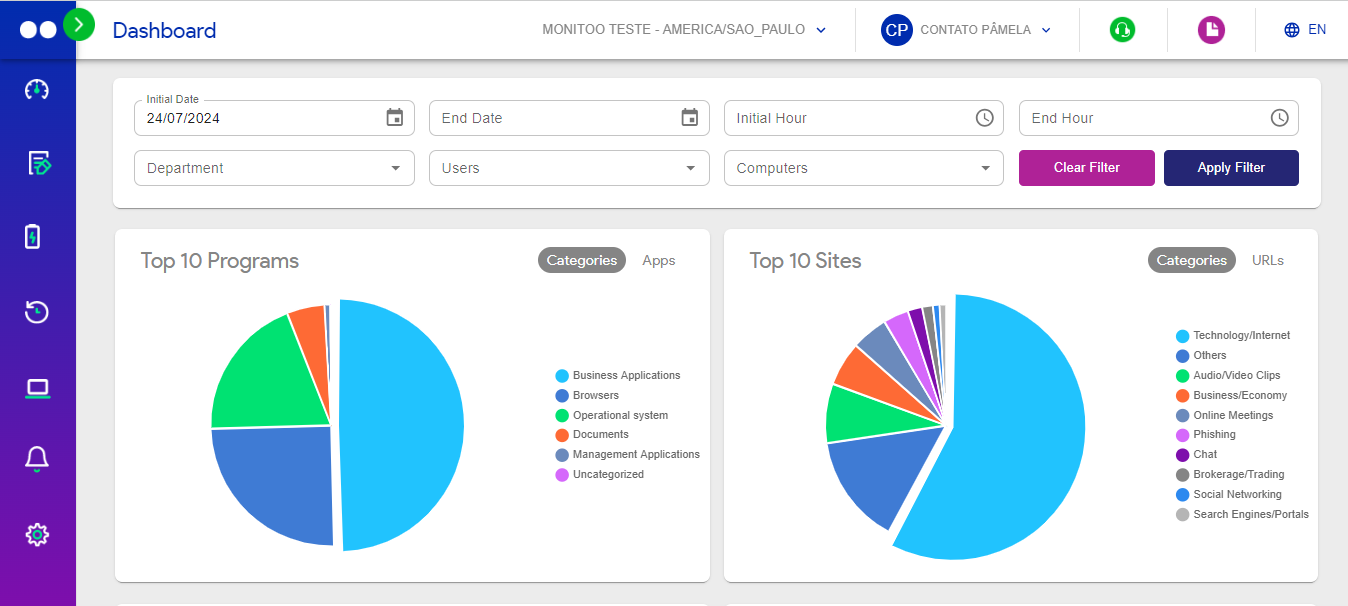Click the green headset support icon
The height and width of the screenshot is (606, 1348).
coord(1122,30)
